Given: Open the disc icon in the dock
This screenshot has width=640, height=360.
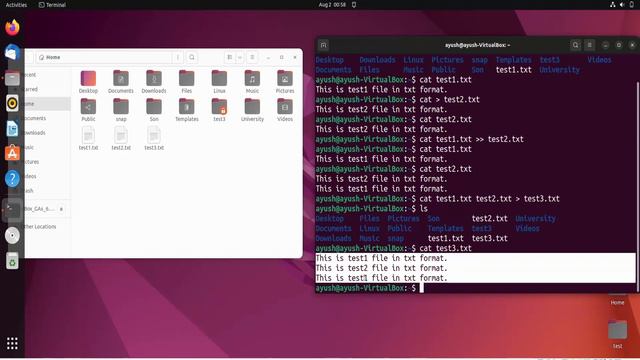Looking at the screenshot, I should pyautogui.click(x=12, y=236).
